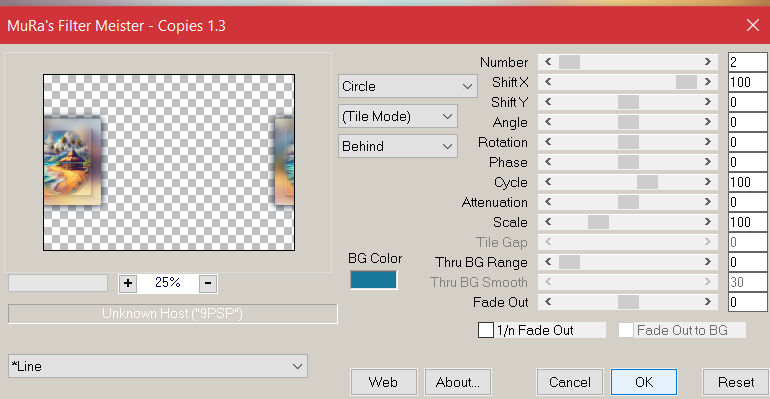Zoom out preview with minus button

point(208,283)
